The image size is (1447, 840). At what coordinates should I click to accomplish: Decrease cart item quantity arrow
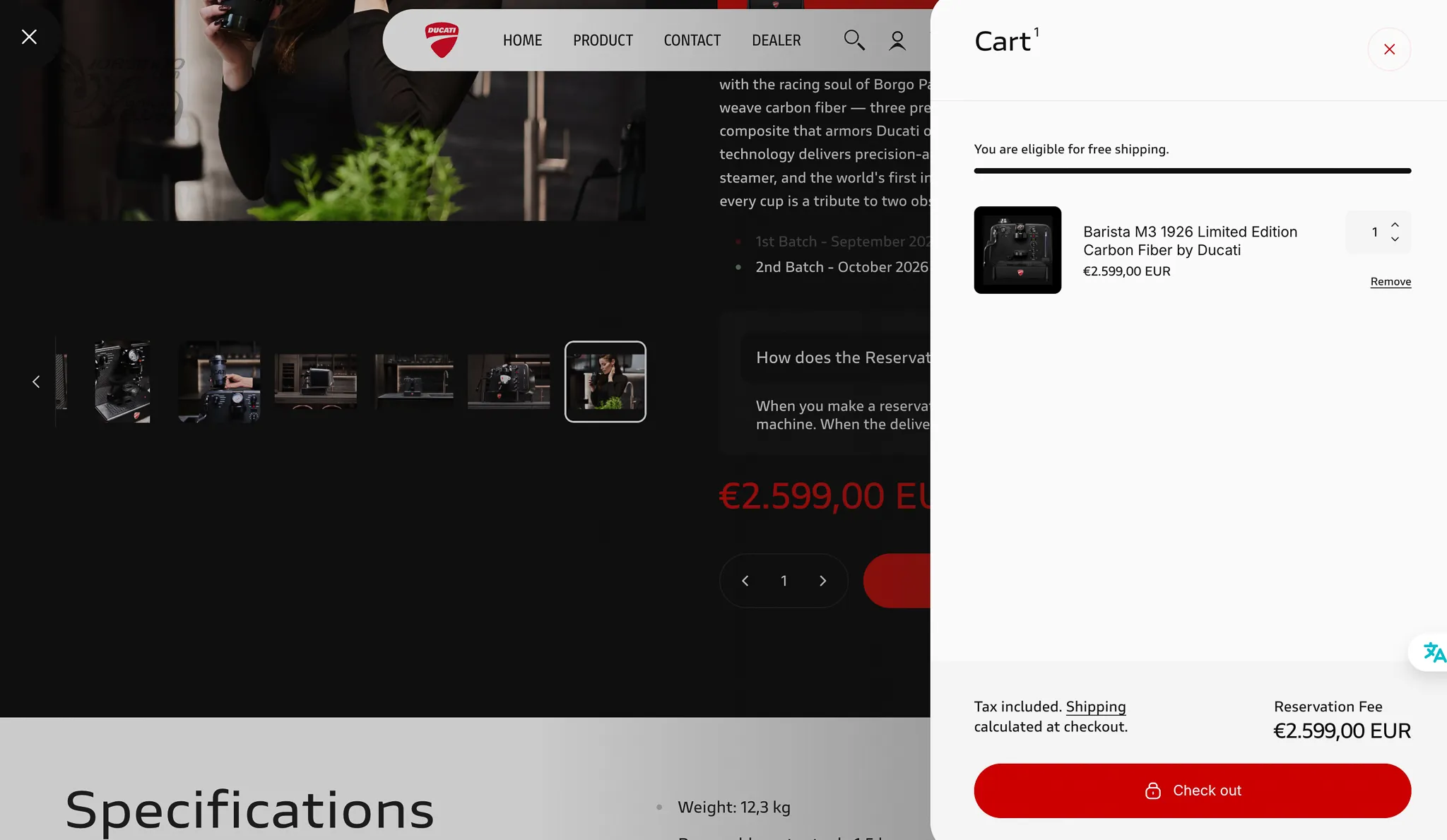point(1395,239)
